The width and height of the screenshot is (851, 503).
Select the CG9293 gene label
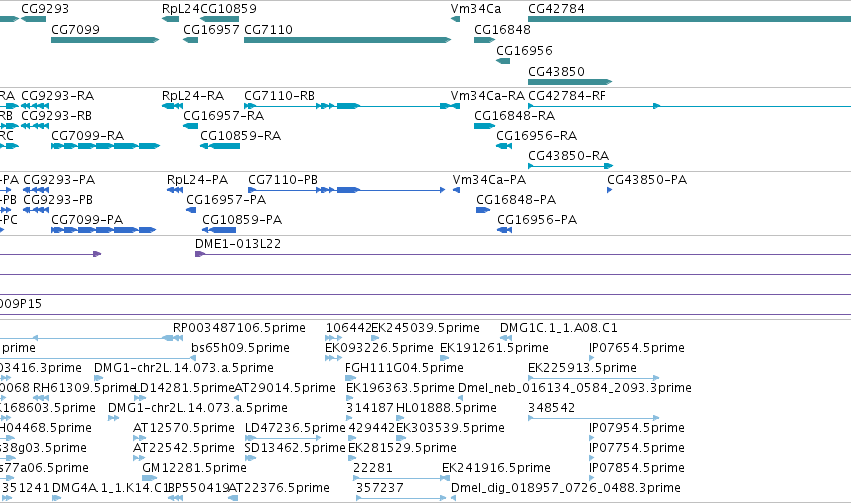pyautogui.click(x=45, y=9)
